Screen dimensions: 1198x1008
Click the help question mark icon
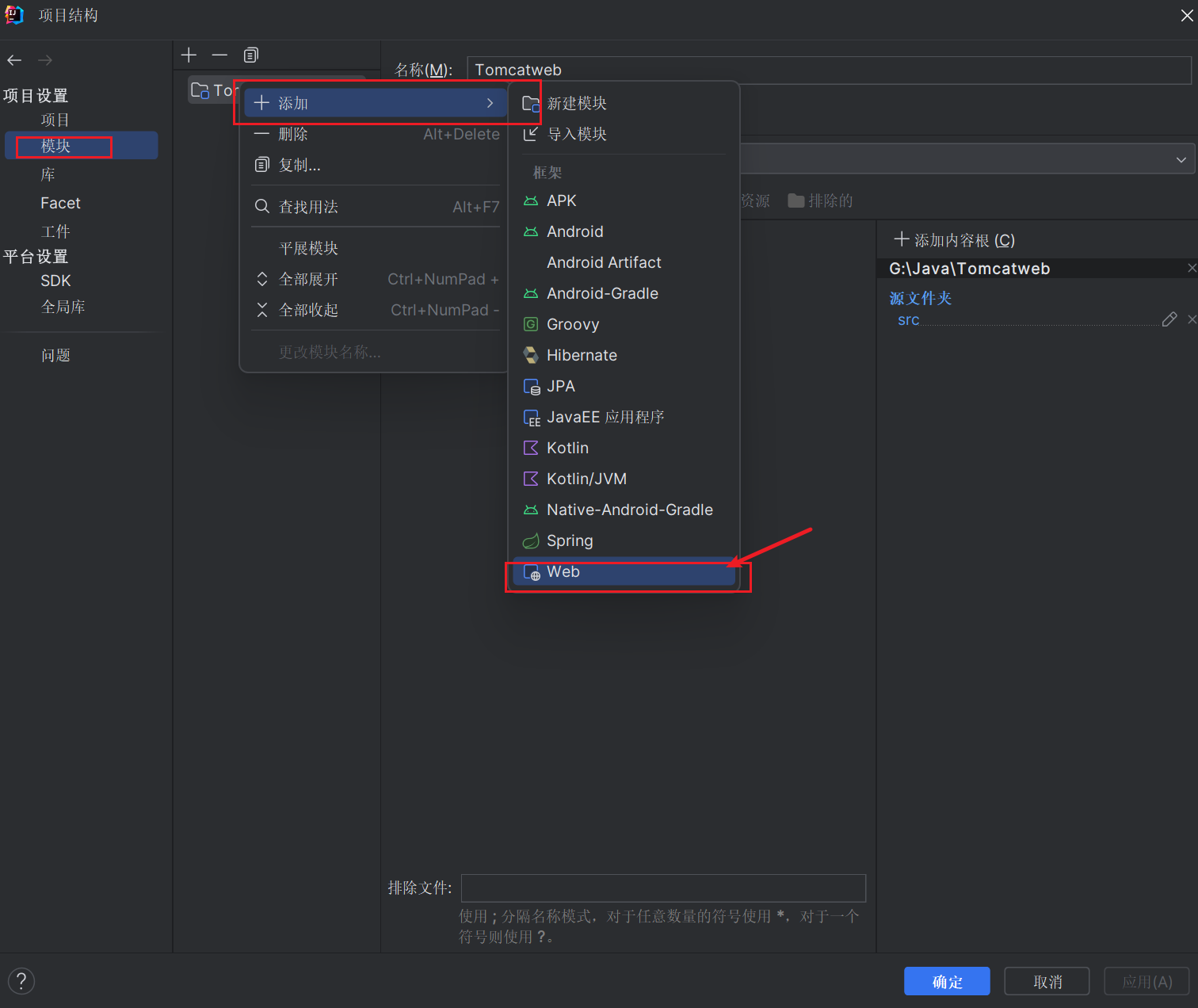pyautogui.click(x=21, y=980)
